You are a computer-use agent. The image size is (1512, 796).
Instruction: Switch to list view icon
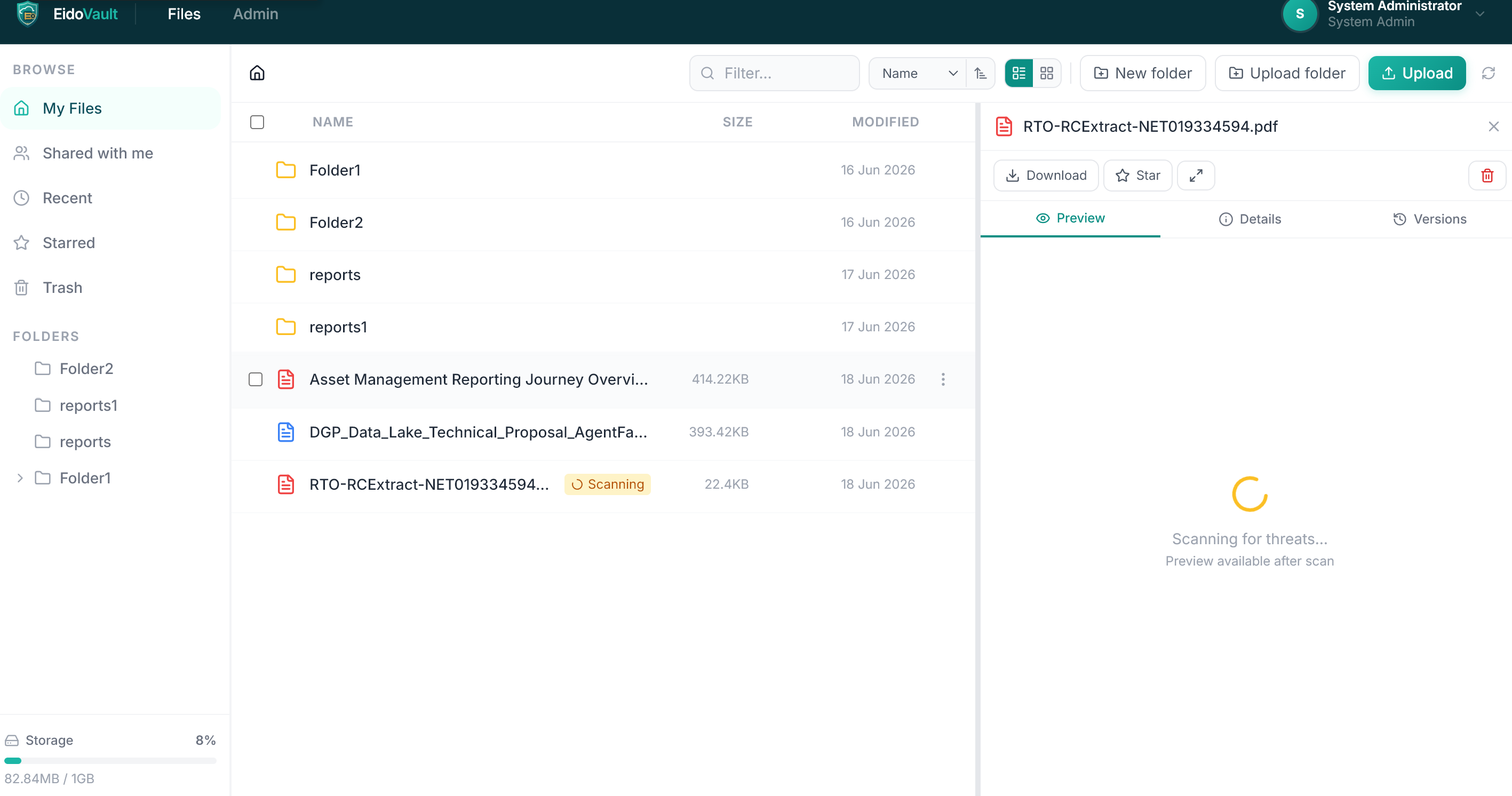1019,73
